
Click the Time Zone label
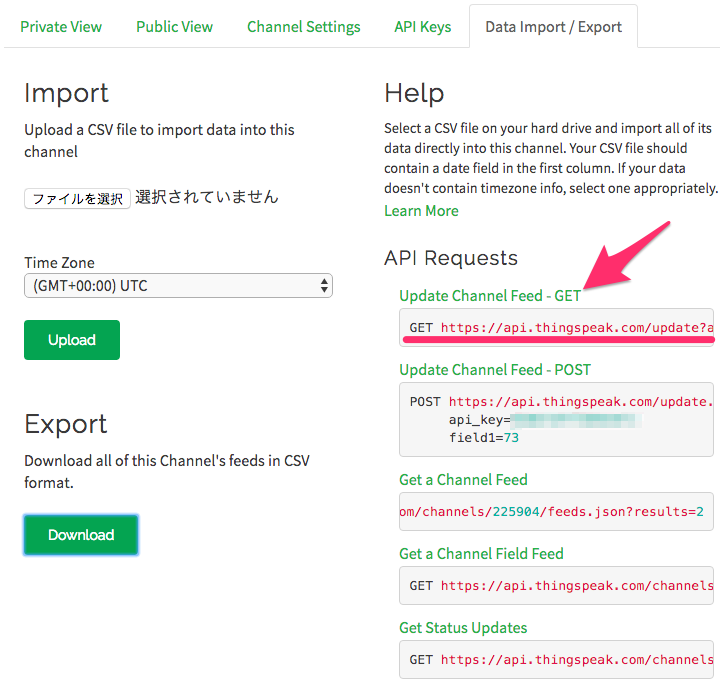pyautogui.click(x=59, y=263)
